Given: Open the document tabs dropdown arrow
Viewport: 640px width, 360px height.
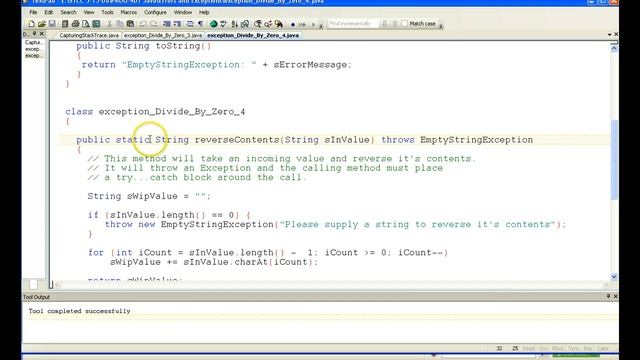Looking at the screenshot, I should pos(609,35).
